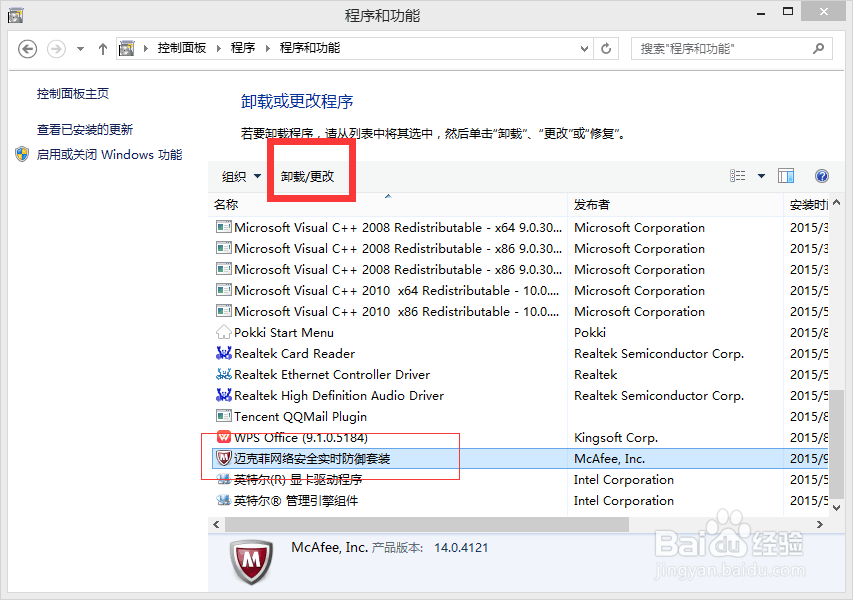The height and width of the screenshot is (600, 853).
Task: Click the control panel icon in address bar
Action: click(x=127, y=48)
